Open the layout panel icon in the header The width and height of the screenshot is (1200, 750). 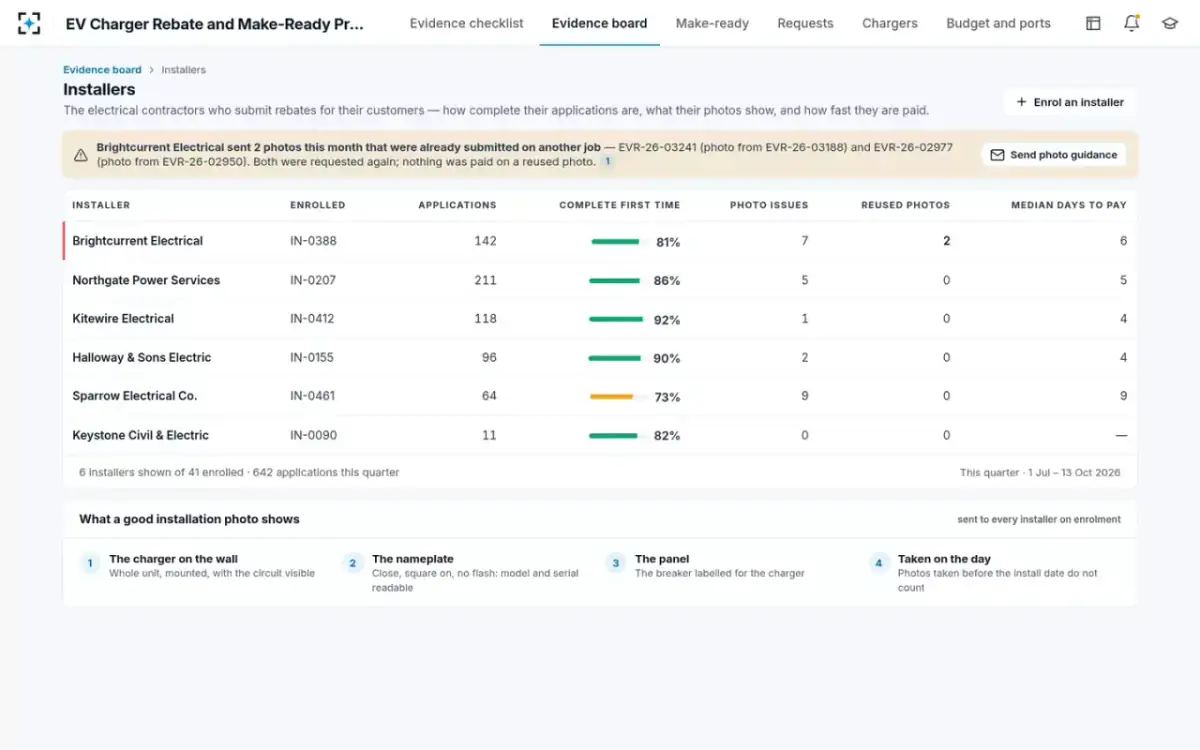[x=1093, y=23]
